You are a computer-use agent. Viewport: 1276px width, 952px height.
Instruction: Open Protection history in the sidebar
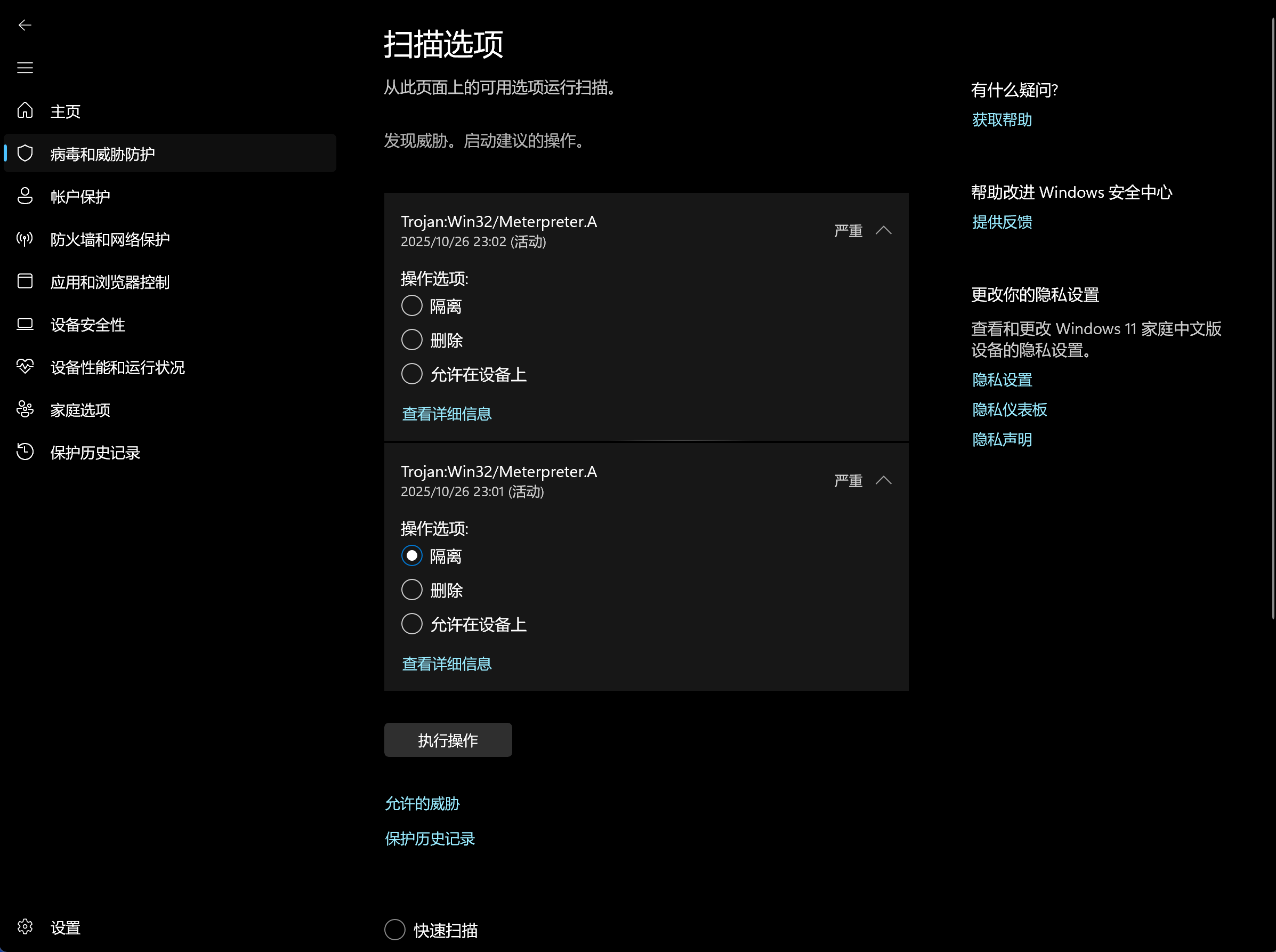pos(95,453)
